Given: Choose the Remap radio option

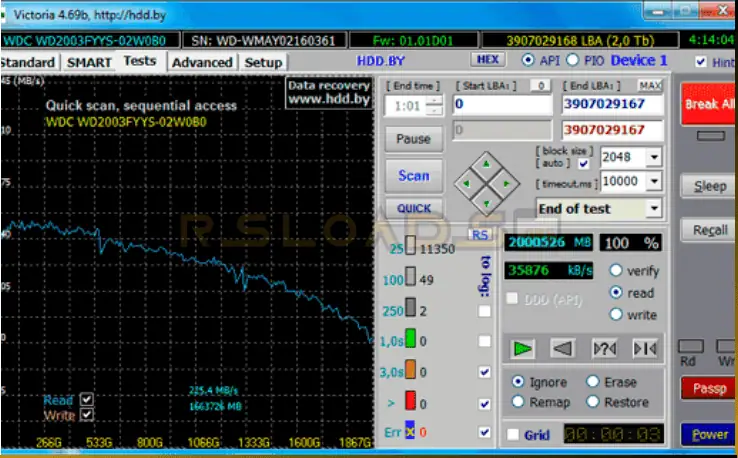Looking at the screenshot, I should 516,402.
